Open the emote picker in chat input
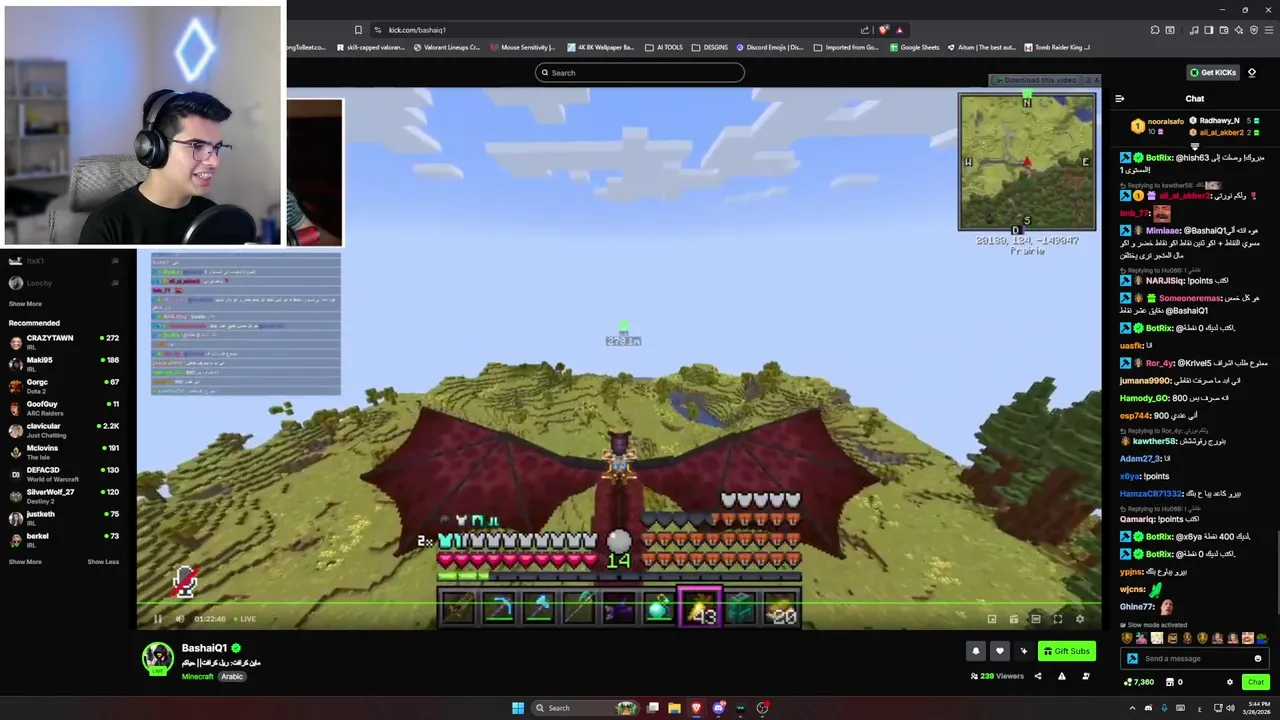1280x720 pixels. (x=1258, y=658)
